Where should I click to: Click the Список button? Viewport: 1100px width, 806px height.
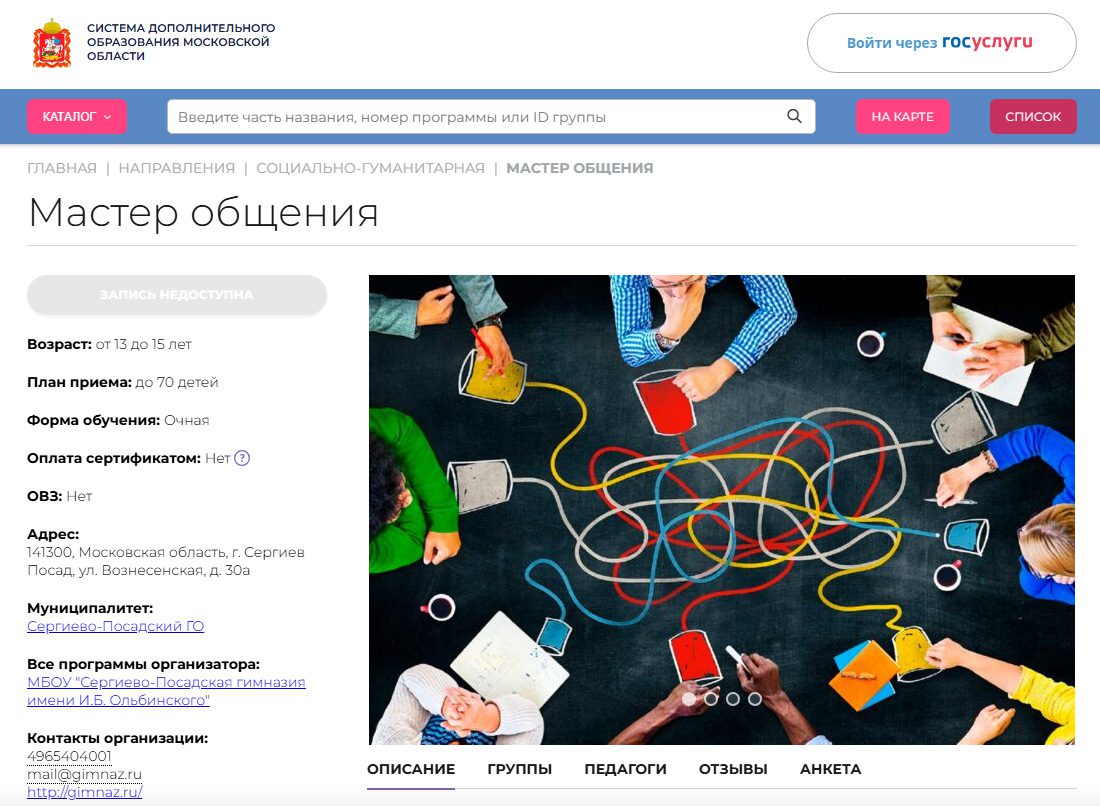(x=1032, y=116)
